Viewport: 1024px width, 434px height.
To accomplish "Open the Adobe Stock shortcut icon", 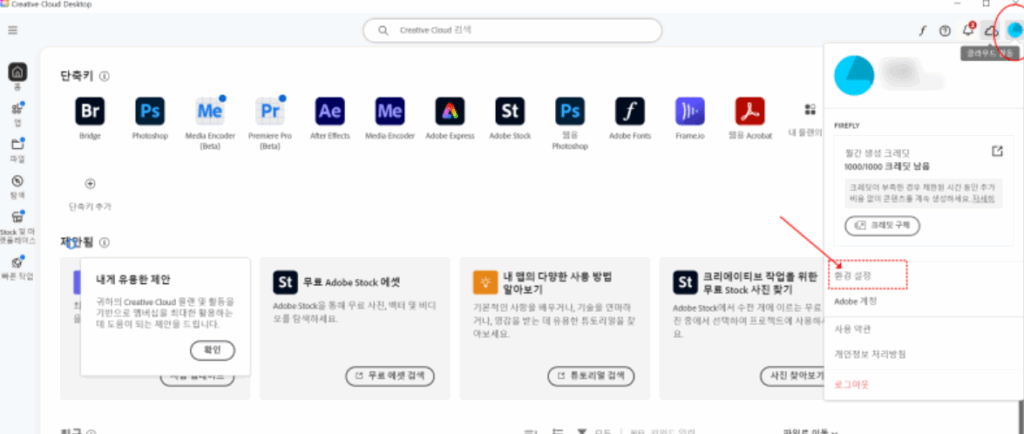I will (x=510, y=111).
